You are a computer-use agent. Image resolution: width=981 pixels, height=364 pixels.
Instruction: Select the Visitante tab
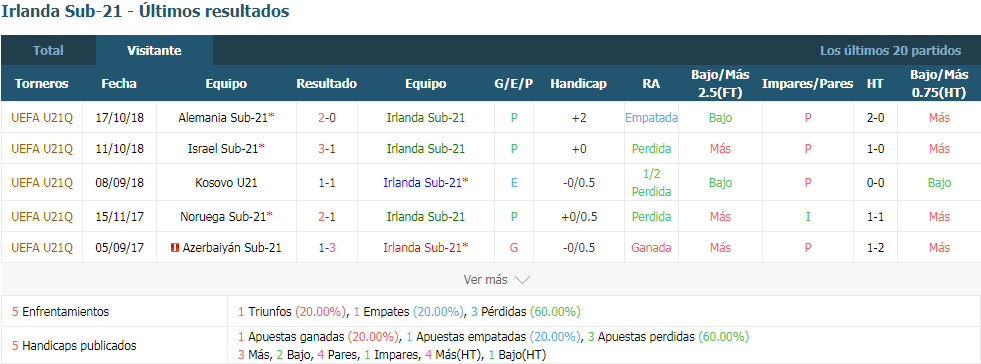154,51
